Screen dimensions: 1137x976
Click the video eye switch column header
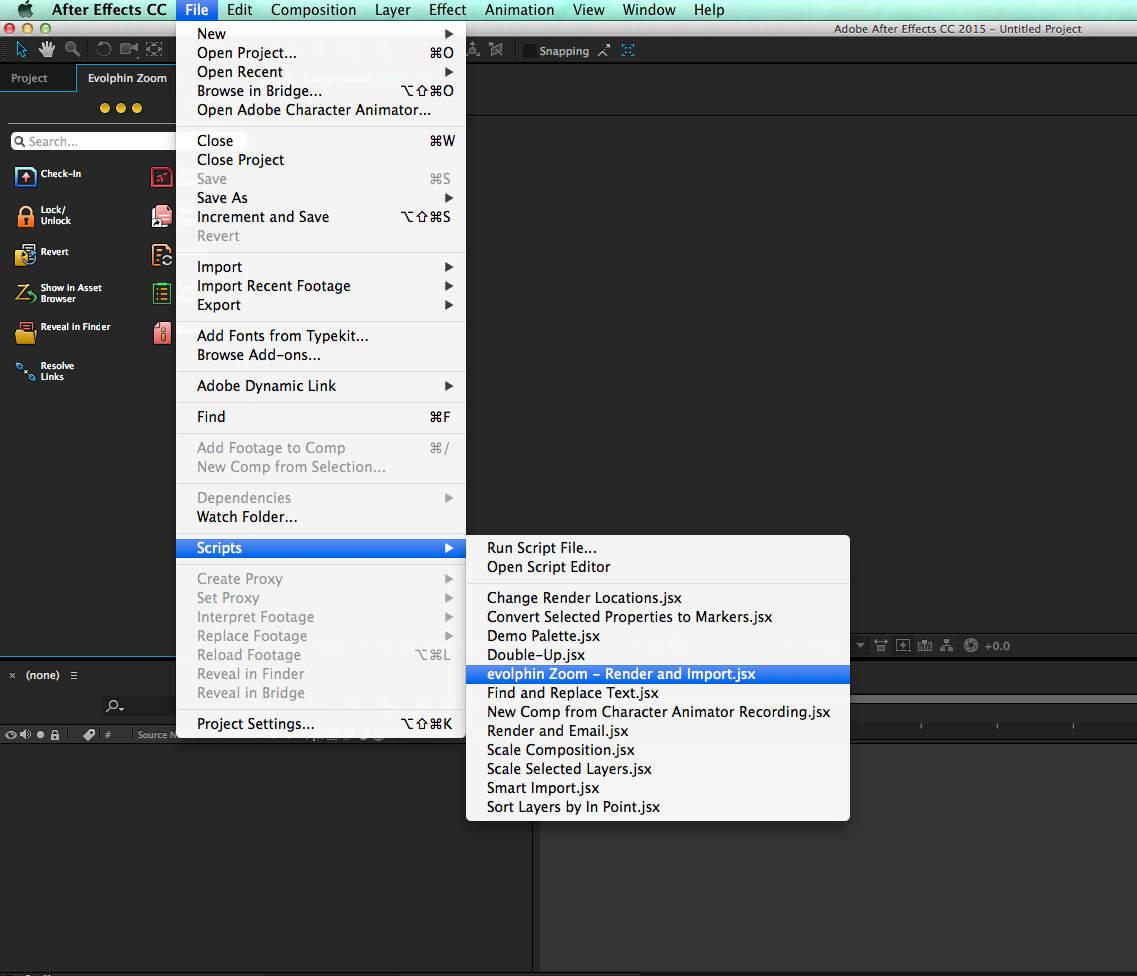click(11, 735)
